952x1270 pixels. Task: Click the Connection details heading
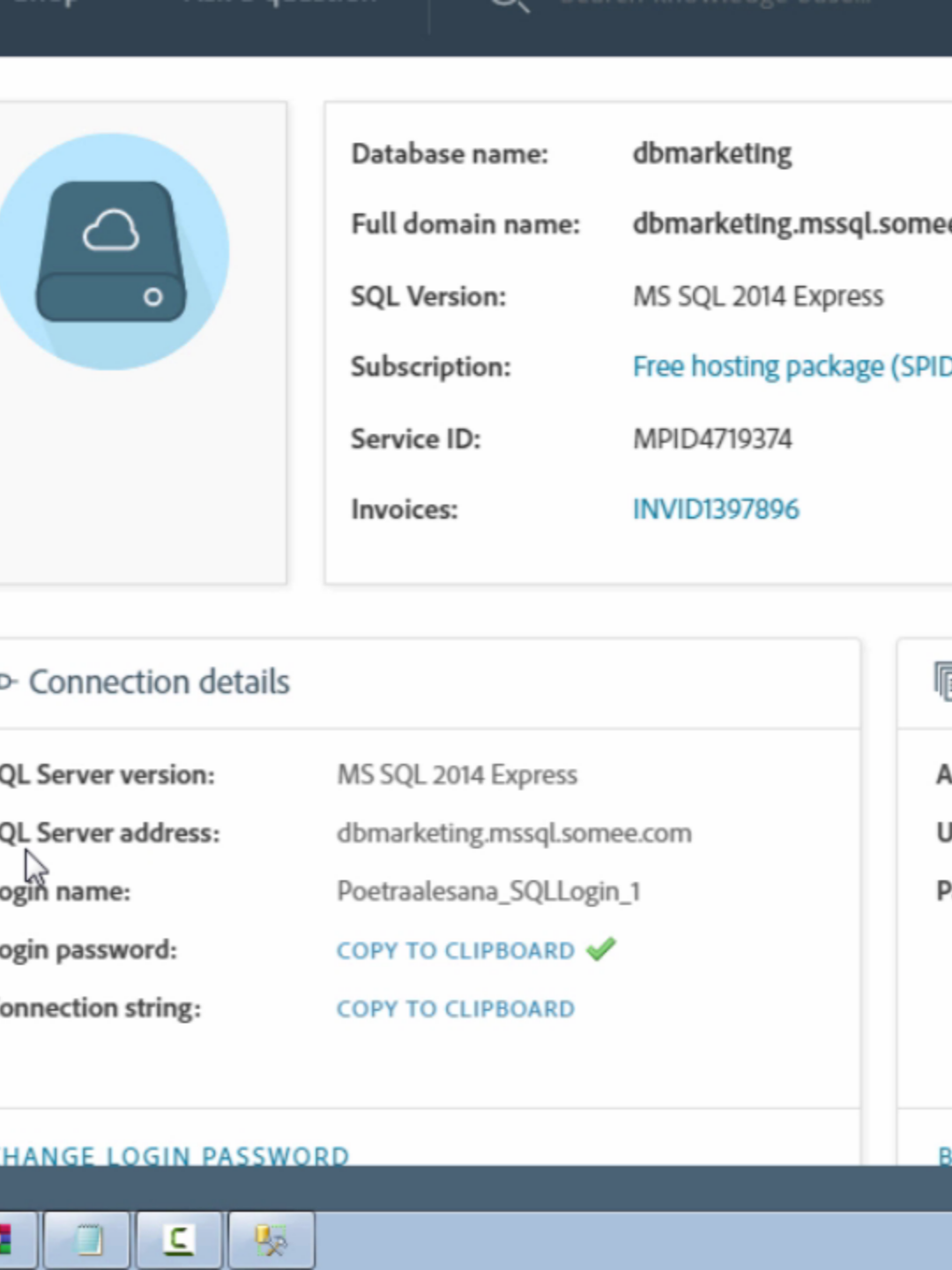(x=159, y=682)
